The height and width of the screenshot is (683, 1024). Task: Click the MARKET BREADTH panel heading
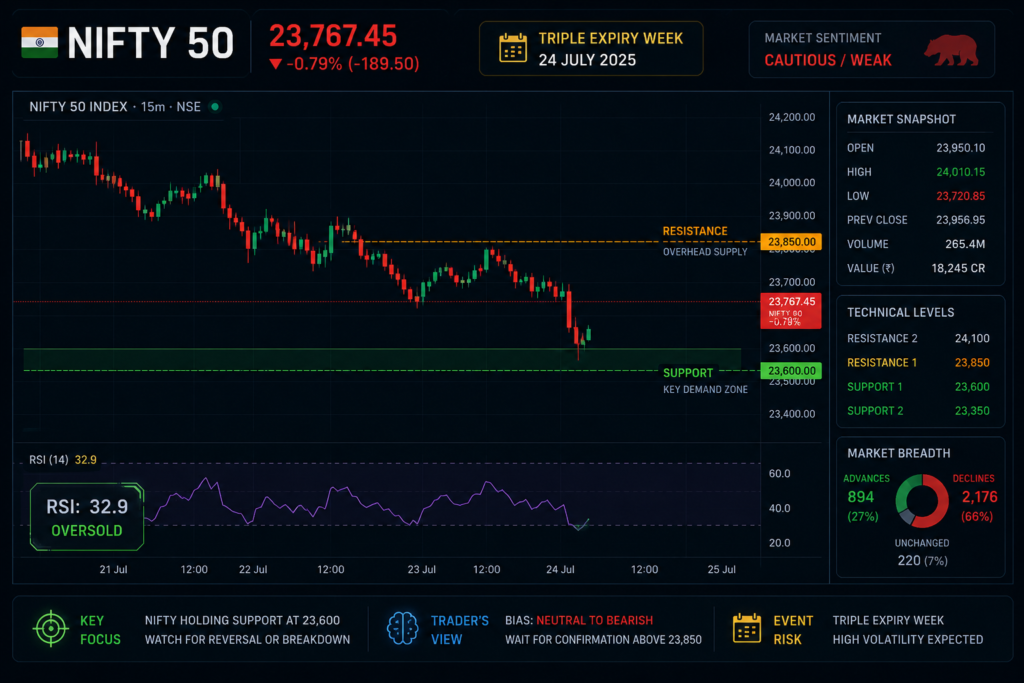click(x=899, y=453)
